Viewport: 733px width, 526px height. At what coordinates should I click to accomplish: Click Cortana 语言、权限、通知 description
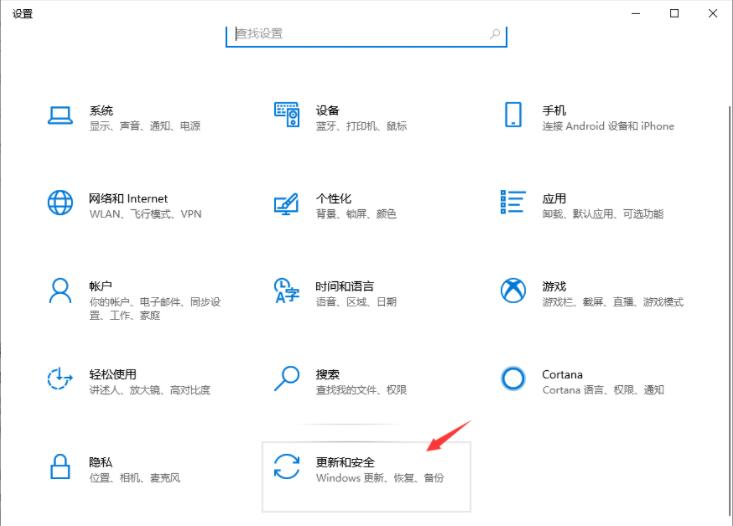click(603, 389)
